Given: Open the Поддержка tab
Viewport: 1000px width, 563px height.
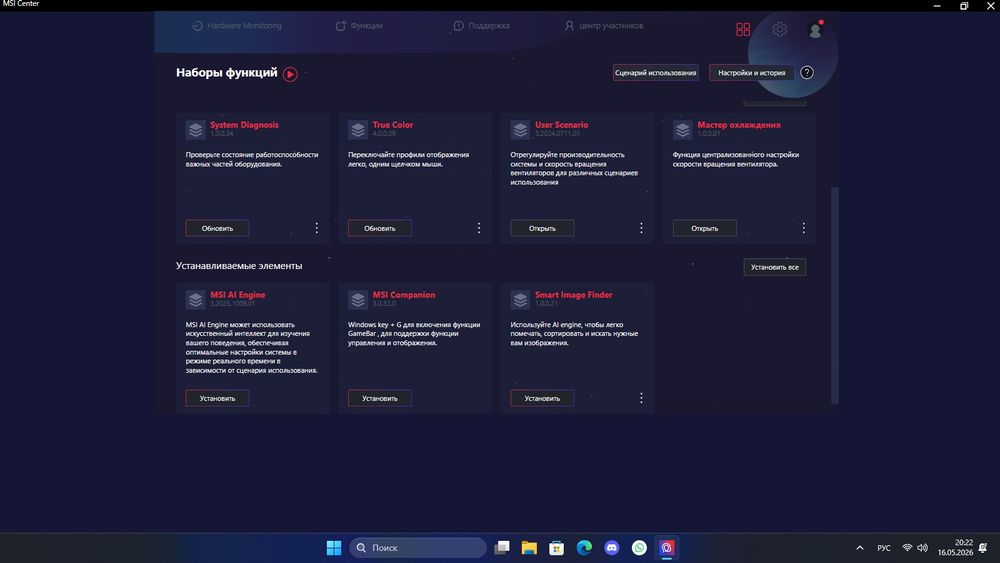Looking at the screenshot, I should (x=482, y=26).
